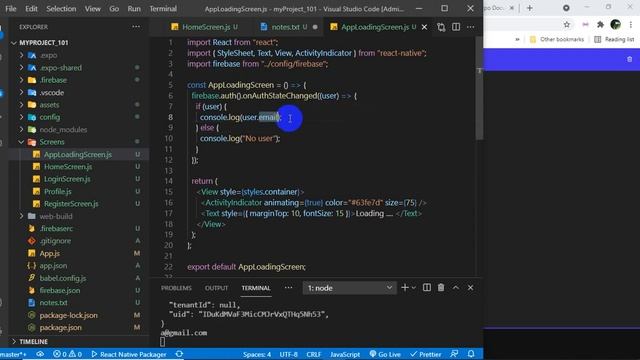Image resolution: width=640 pixels, height=360 pixels.
Task: Open the terminal selector dropdown '1: node'
Action: pos(349,288)
